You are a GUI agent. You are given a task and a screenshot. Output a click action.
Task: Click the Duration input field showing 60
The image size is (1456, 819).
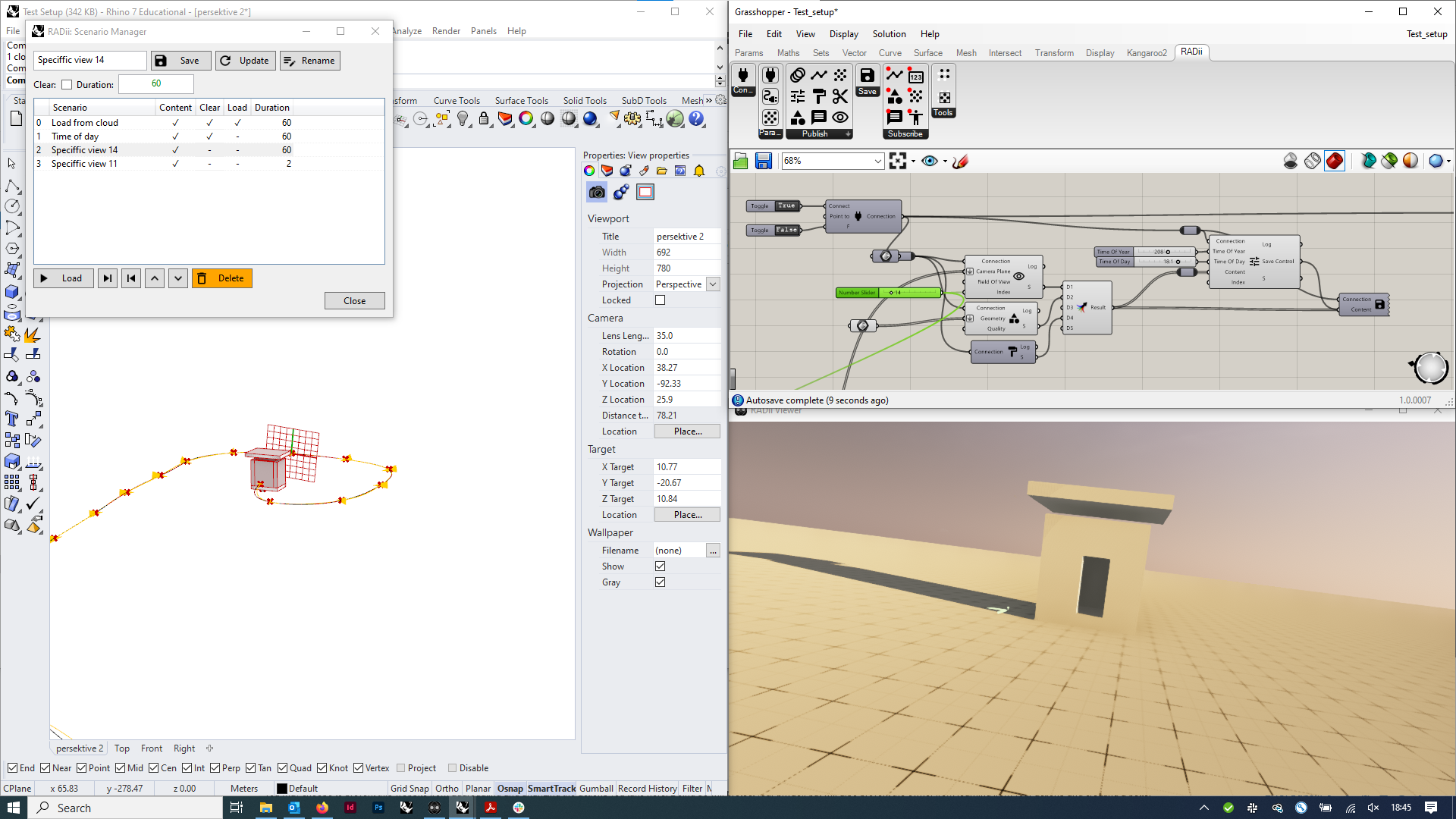click(x=156, y=84)
